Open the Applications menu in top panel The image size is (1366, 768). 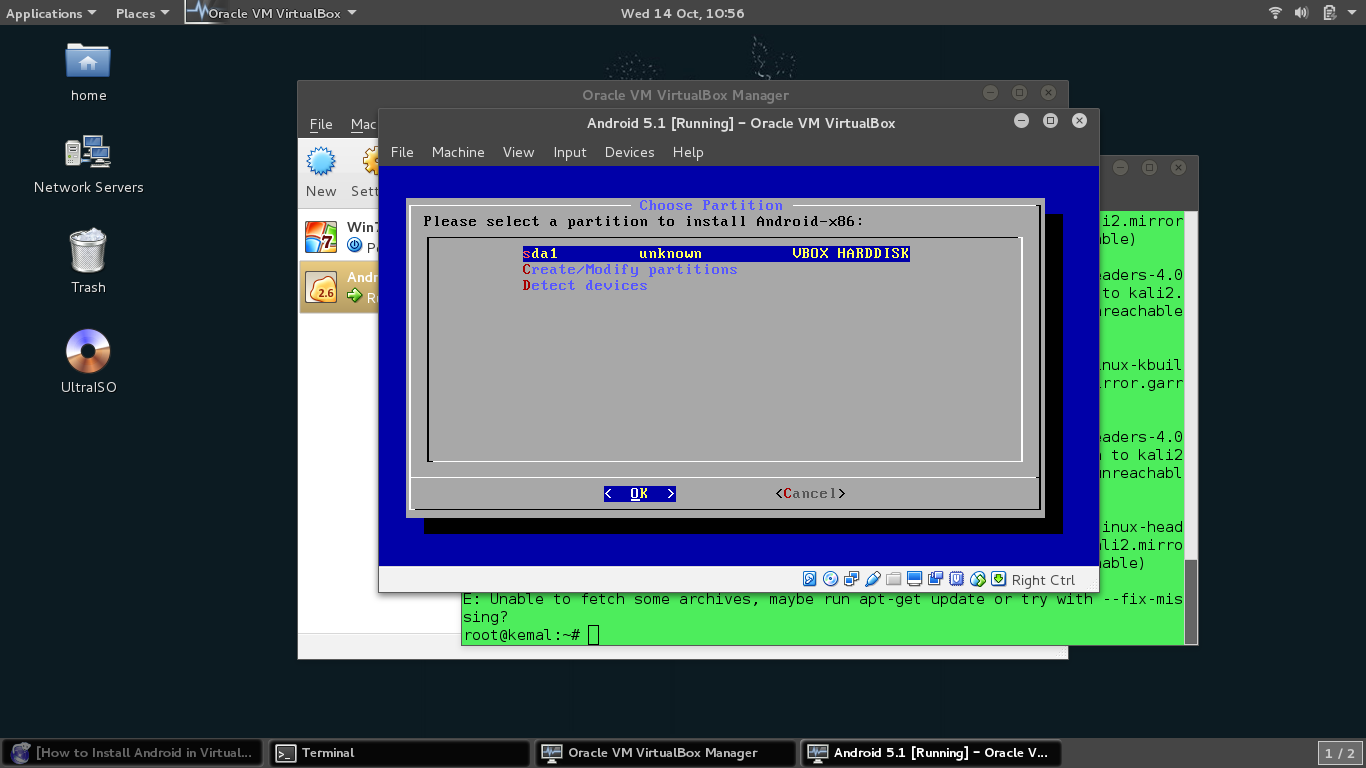[51, 13]
